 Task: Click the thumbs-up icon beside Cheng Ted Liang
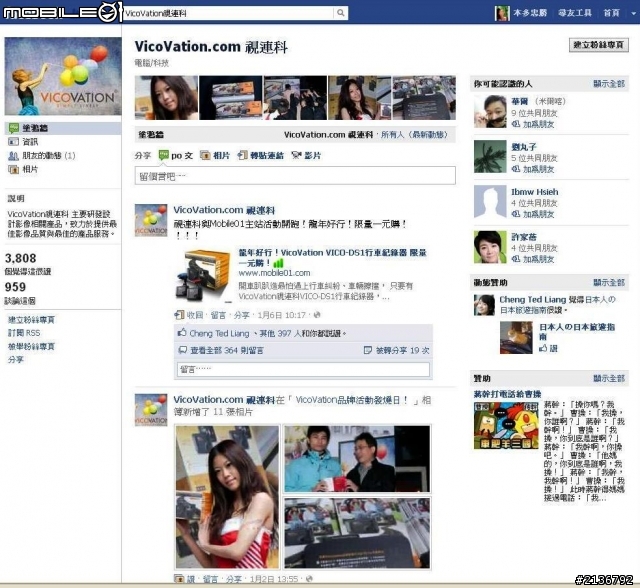(182, 333)
